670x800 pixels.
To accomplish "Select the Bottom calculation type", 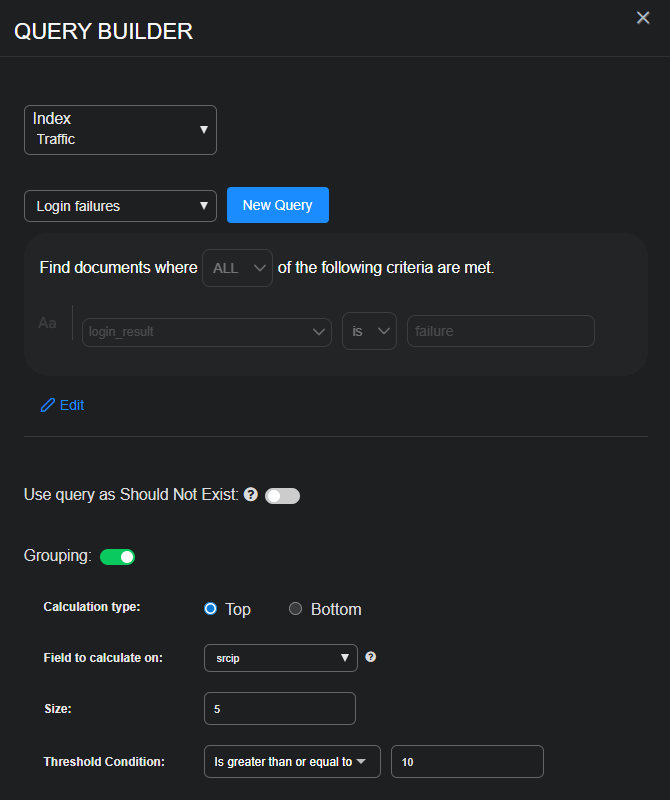I will [x=295, y=609].
